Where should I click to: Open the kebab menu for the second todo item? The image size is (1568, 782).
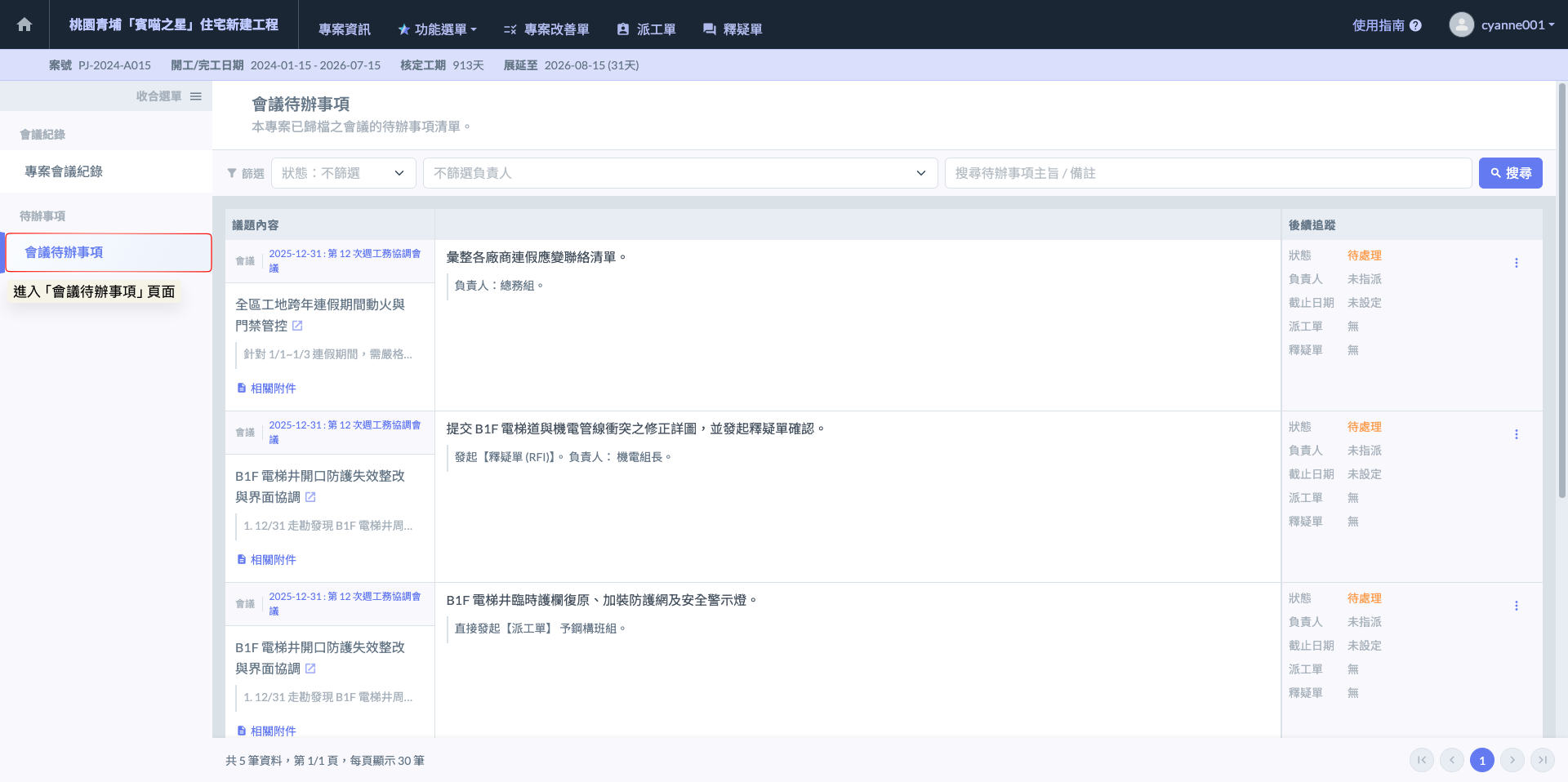point(1516,434)
